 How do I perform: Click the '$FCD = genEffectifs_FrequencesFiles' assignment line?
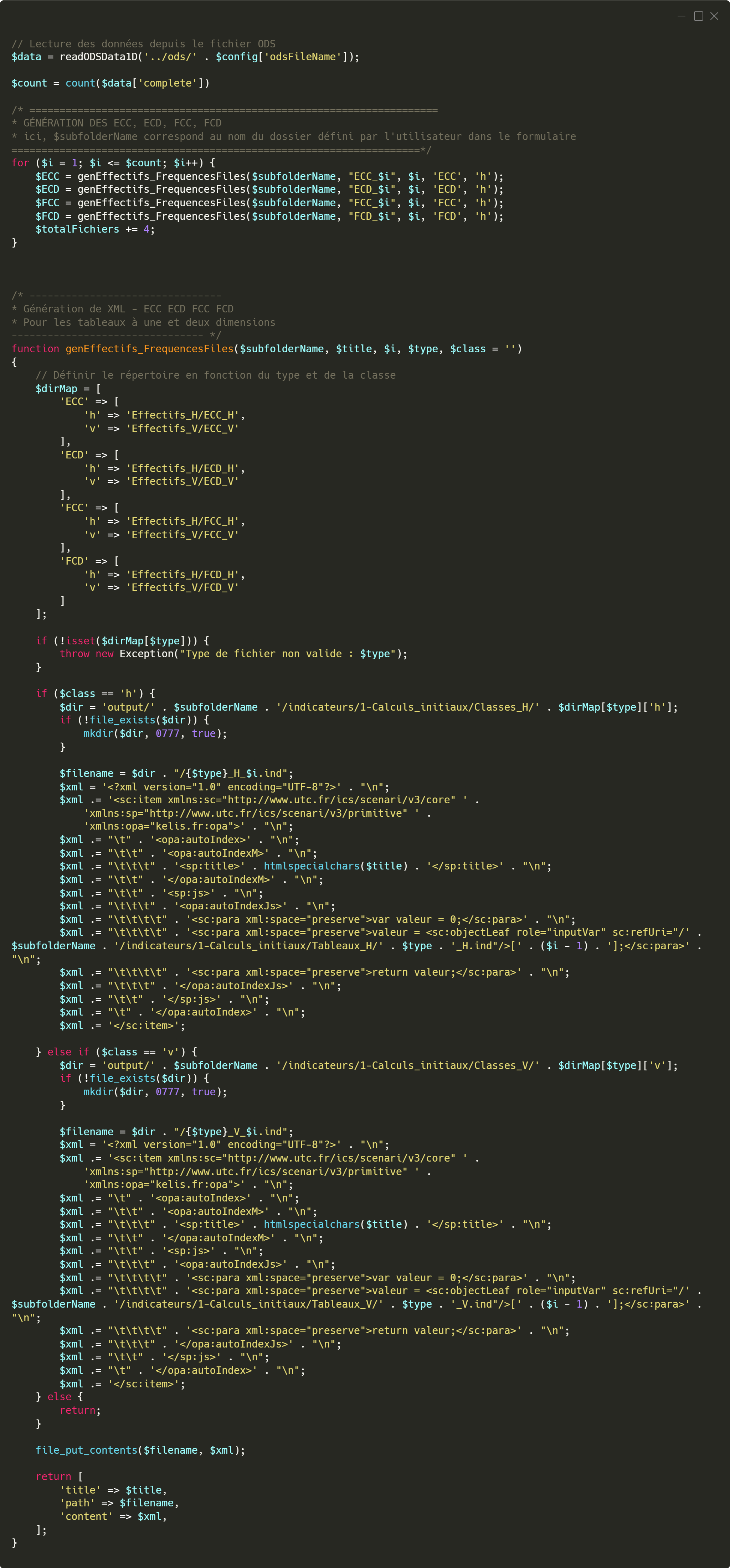(x=269, y=216)
